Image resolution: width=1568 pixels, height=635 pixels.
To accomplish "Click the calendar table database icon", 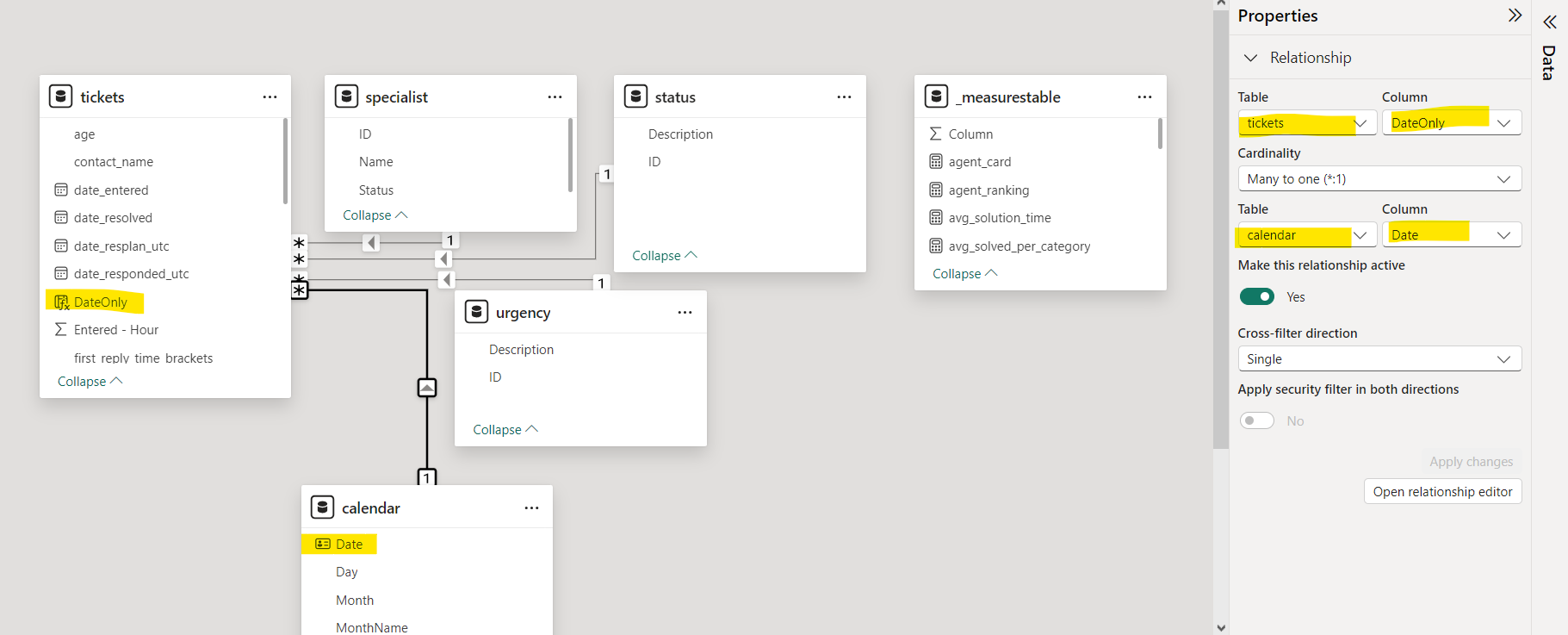I will coord(322,507).
